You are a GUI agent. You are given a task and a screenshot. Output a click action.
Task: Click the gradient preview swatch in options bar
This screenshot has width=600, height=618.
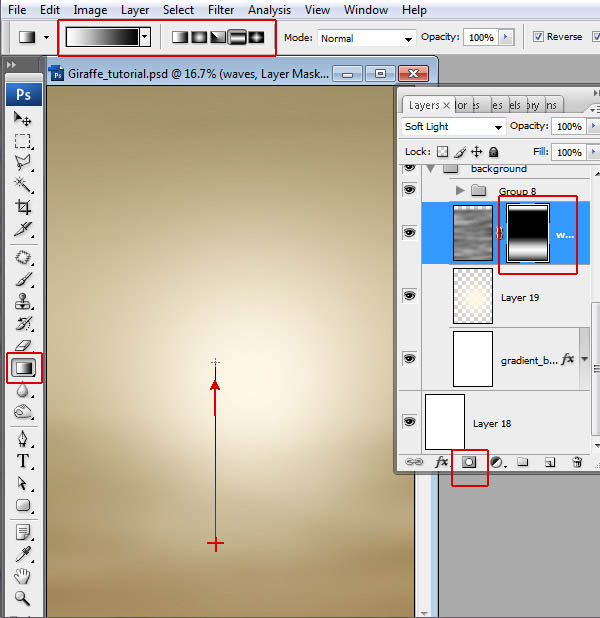click(102, 37)
